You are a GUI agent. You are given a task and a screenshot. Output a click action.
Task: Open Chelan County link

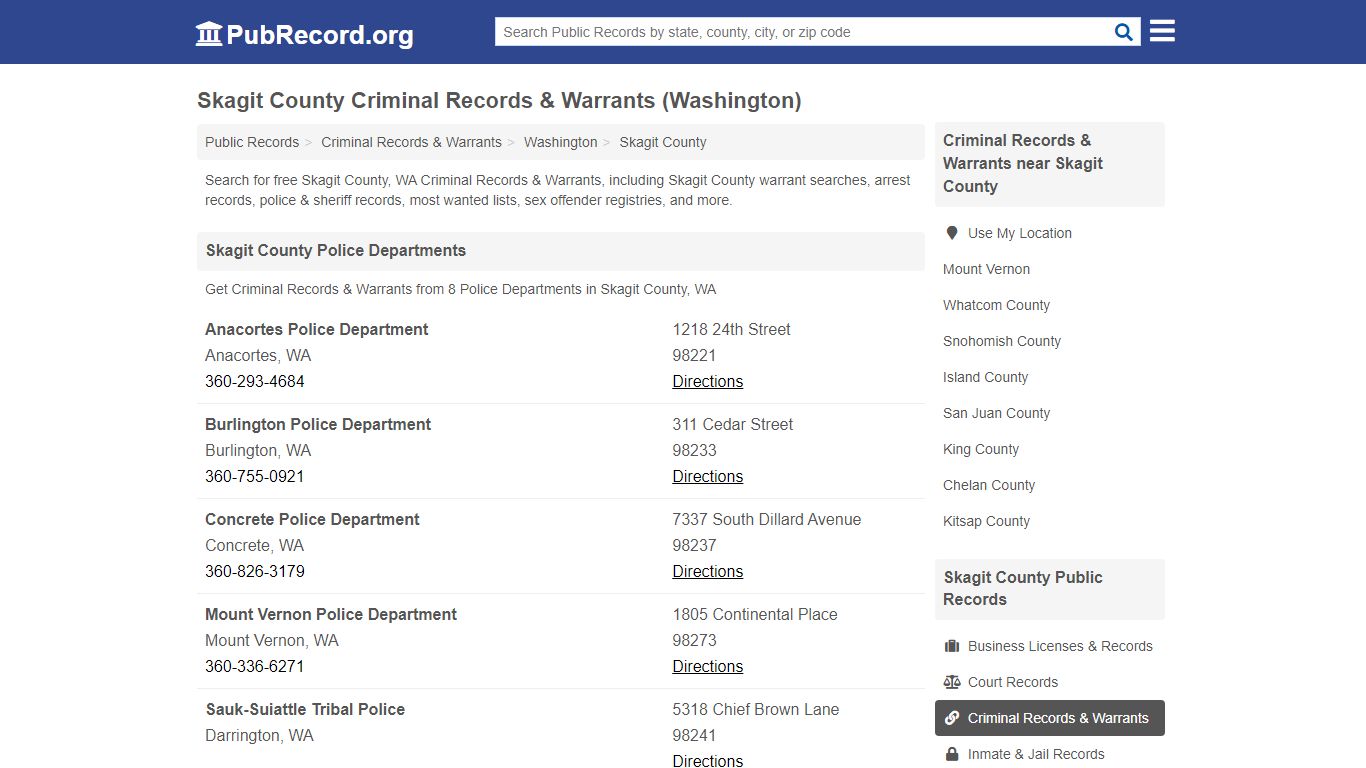tap(989, 485)
